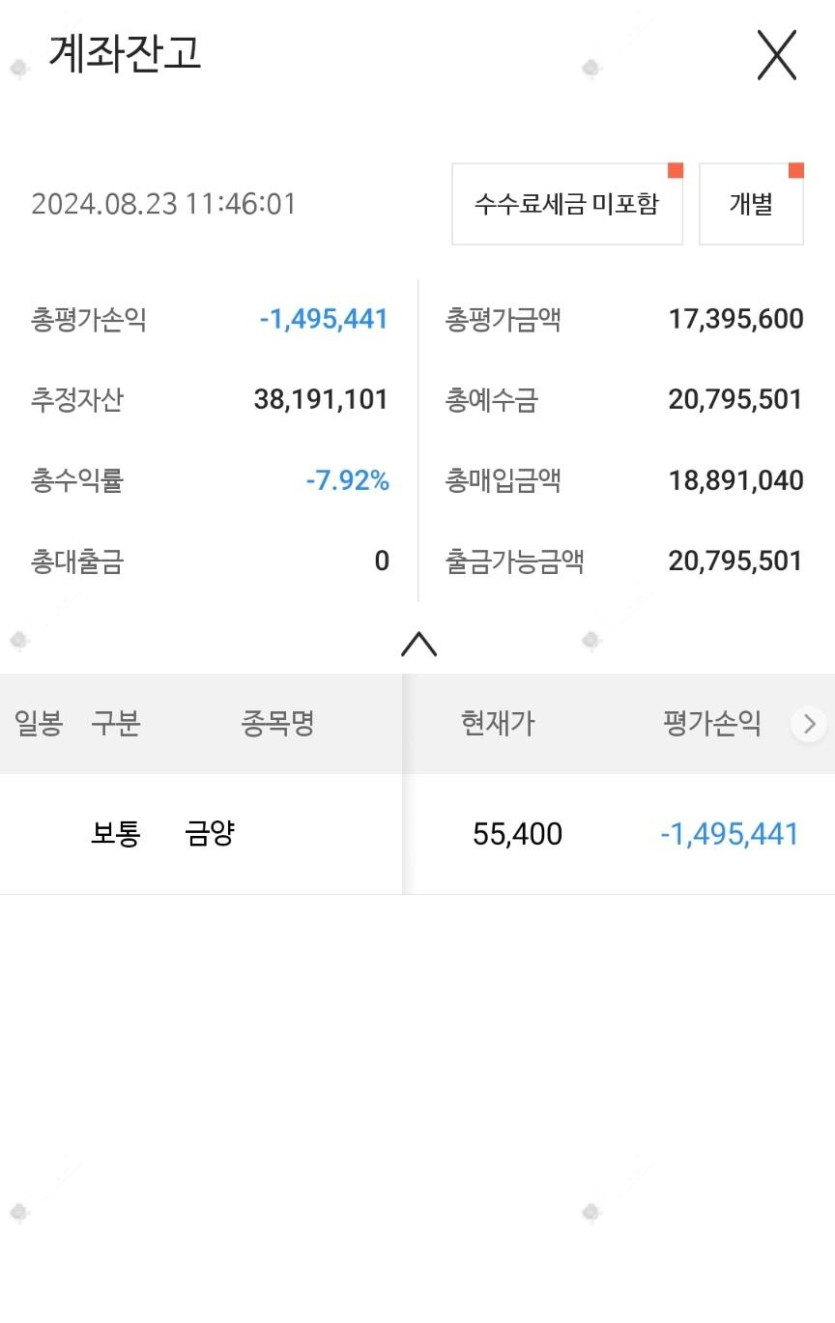Tap the 구분 column header
Image resolution: width=835 pixels, height=1323 pixels.
point(115,723)
